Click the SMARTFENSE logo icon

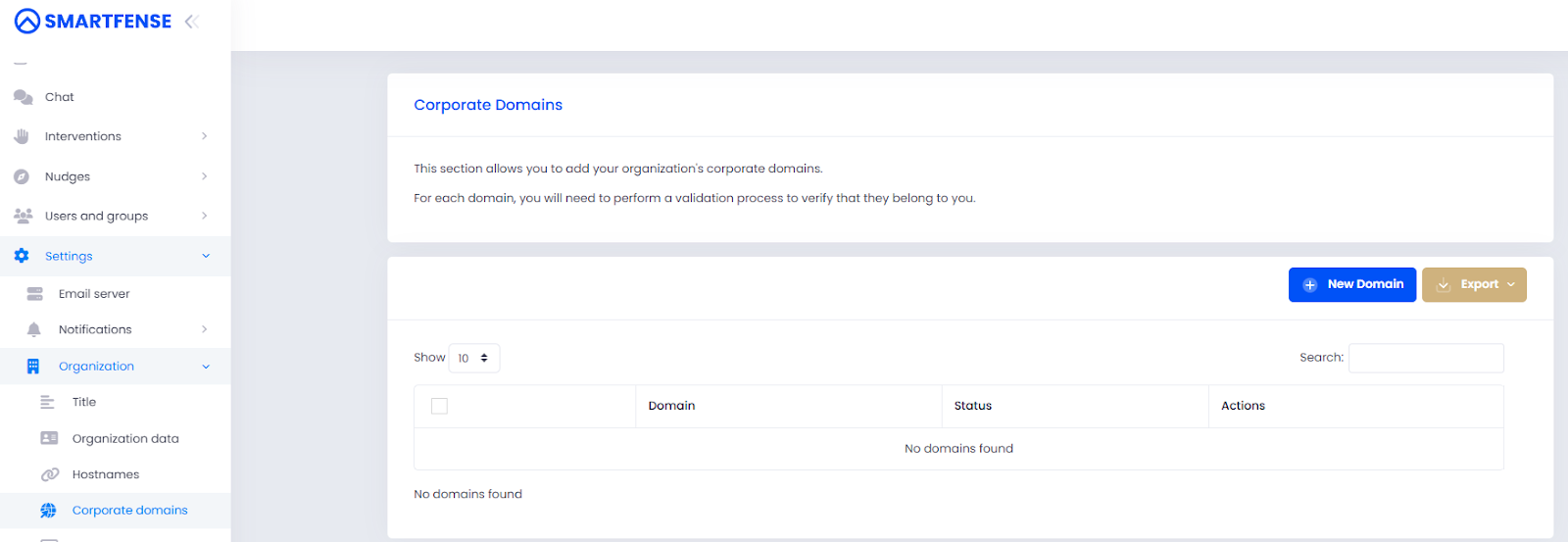pyautogui.click(x=27, y=21)
